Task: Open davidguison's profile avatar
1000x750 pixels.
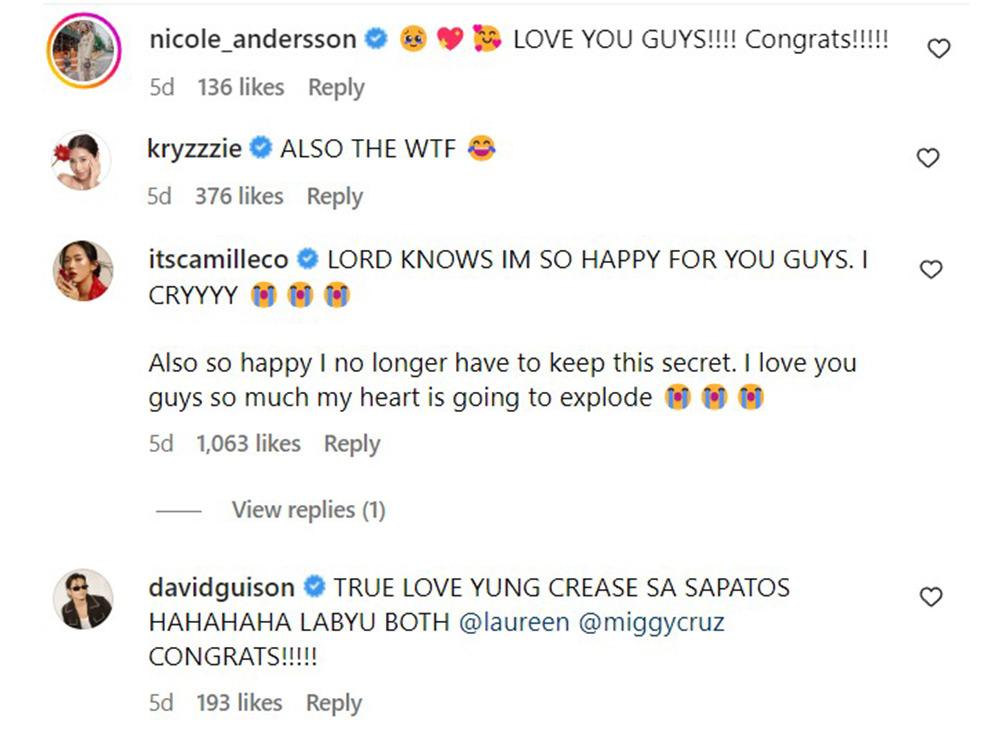Action: tap(82, 599)
